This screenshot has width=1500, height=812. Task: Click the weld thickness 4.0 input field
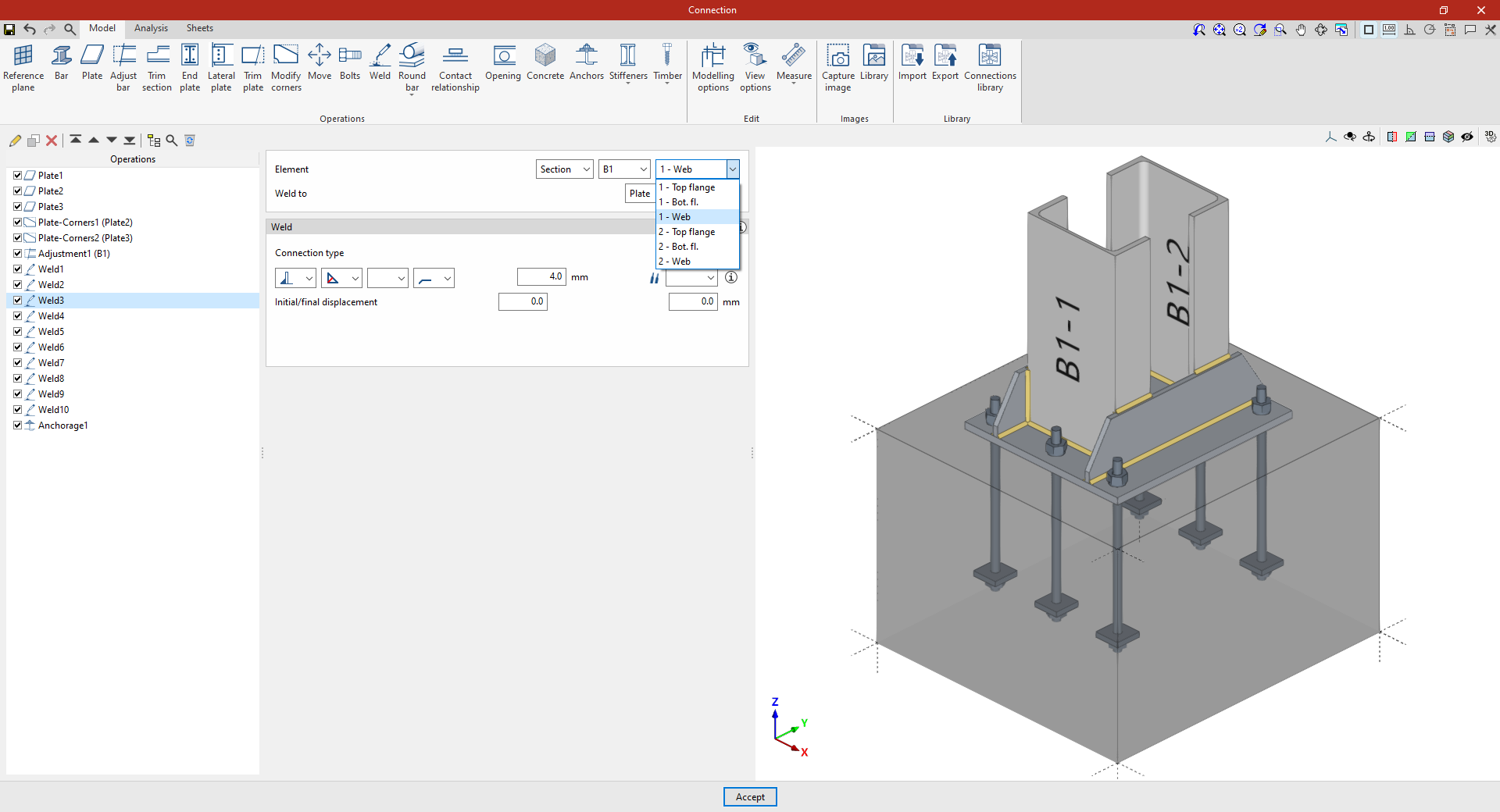[541, 277]
